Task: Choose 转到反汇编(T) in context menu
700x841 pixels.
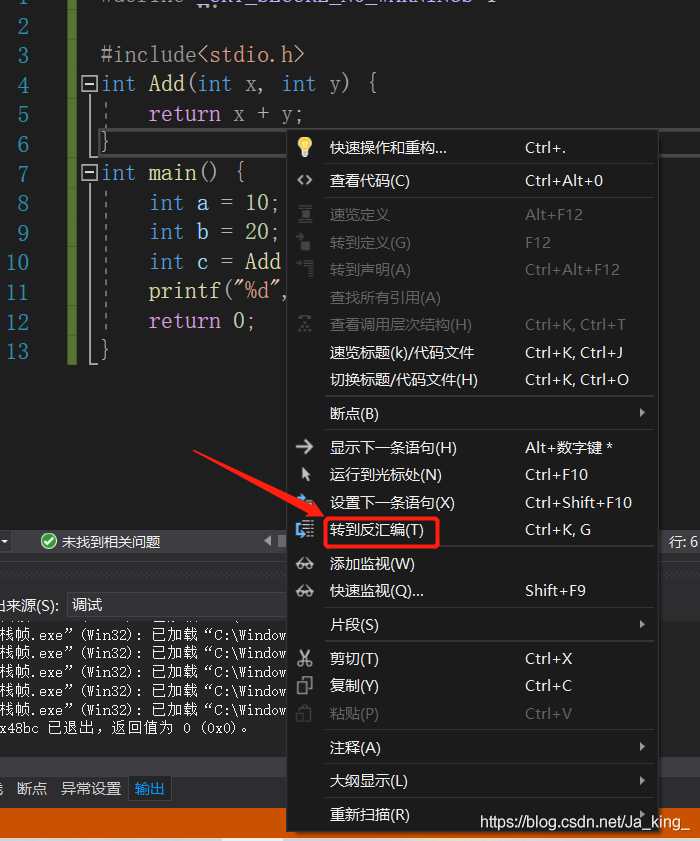Action: tap(472, 530)
